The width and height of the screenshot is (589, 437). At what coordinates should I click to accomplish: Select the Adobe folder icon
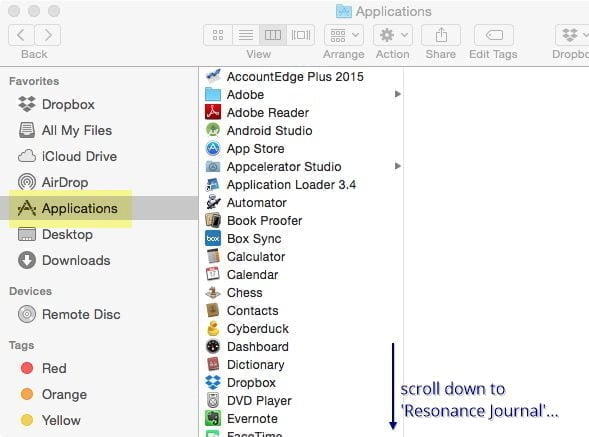point(213,94)
